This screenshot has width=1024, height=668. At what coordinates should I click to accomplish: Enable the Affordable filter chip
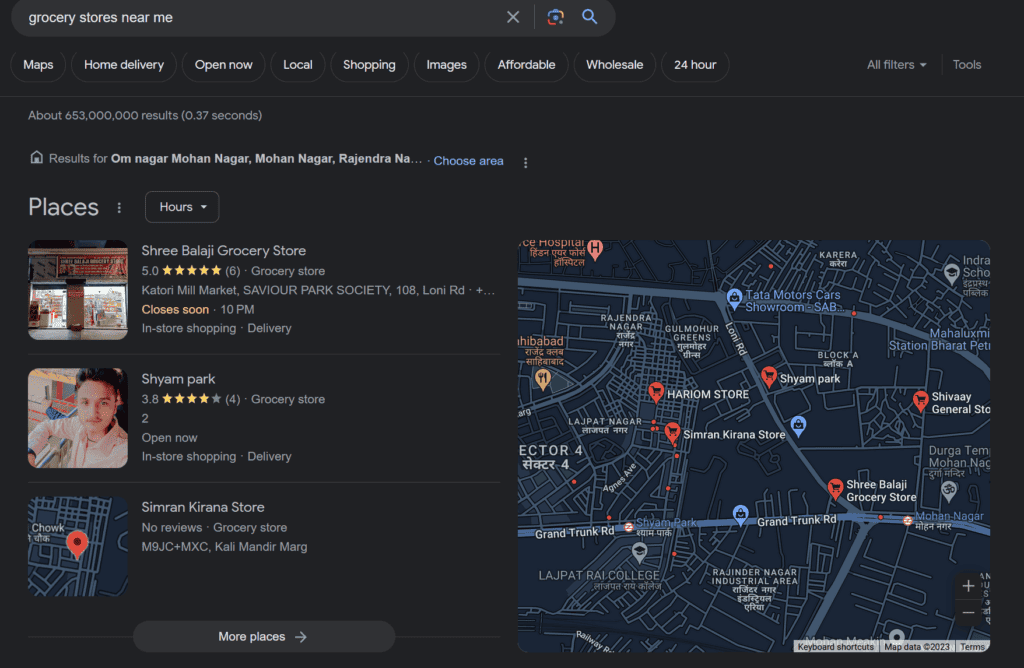point(525,64)
